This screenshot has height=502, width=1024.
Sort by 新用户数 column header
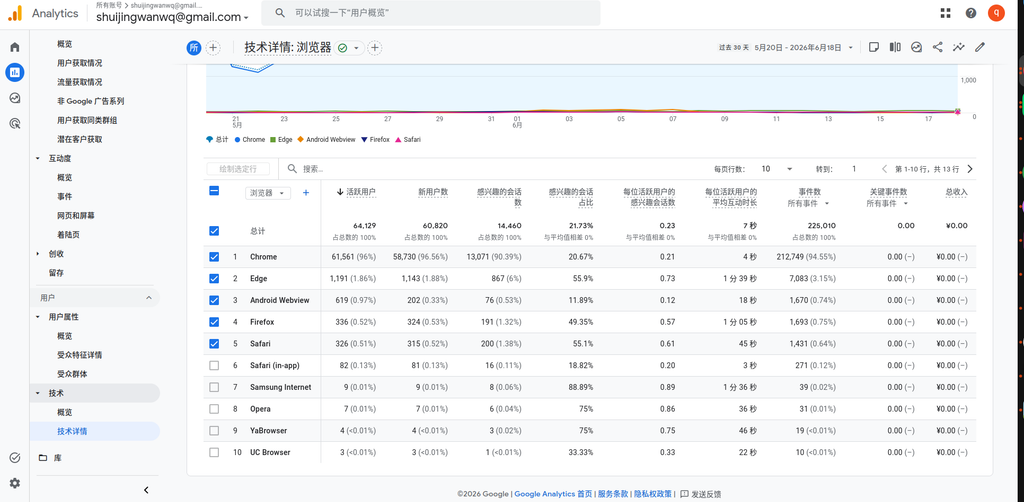pos(433,192)
